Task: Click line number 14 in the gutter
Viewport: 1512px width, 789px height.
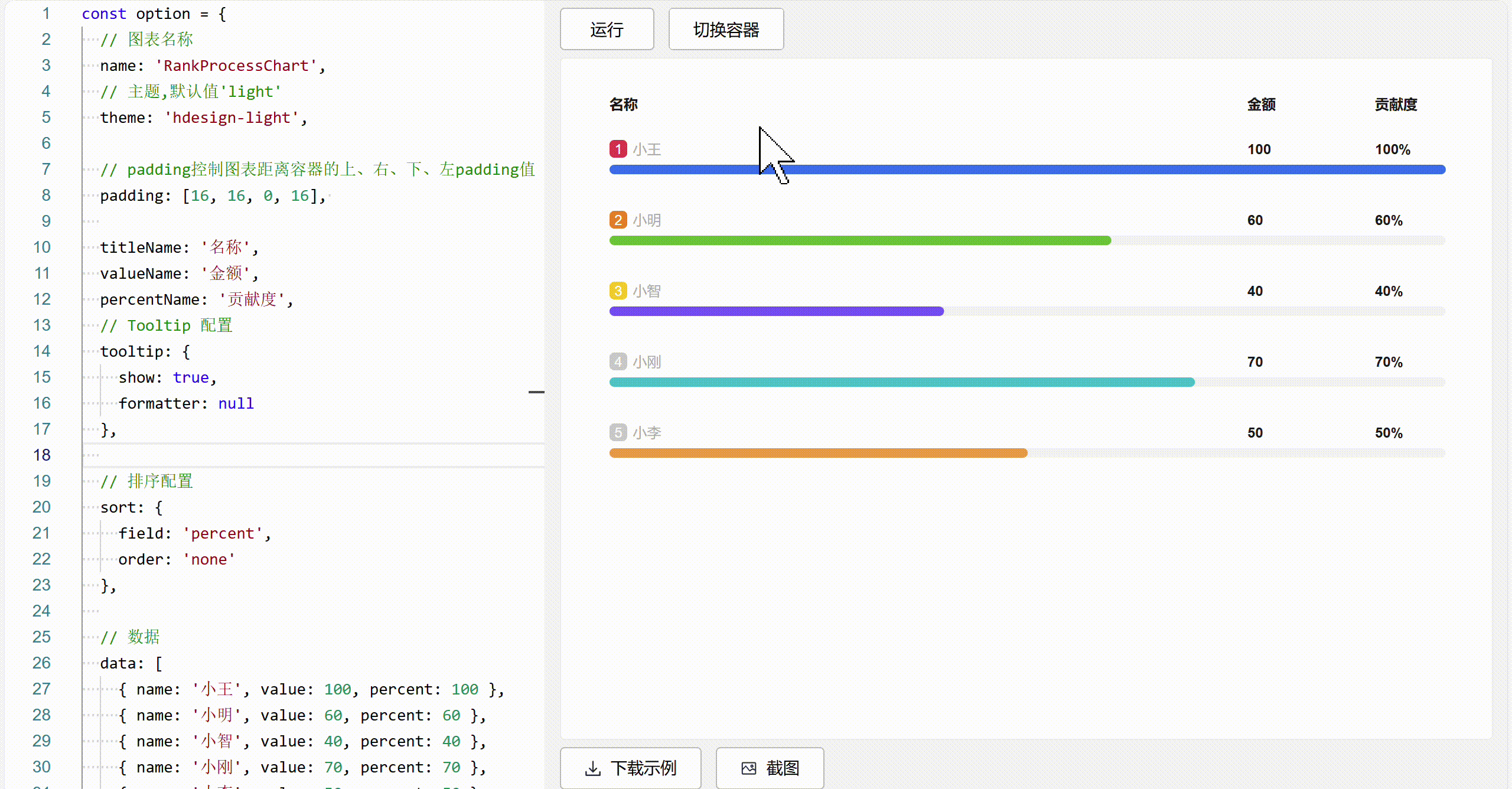Action: pos(41,351)
